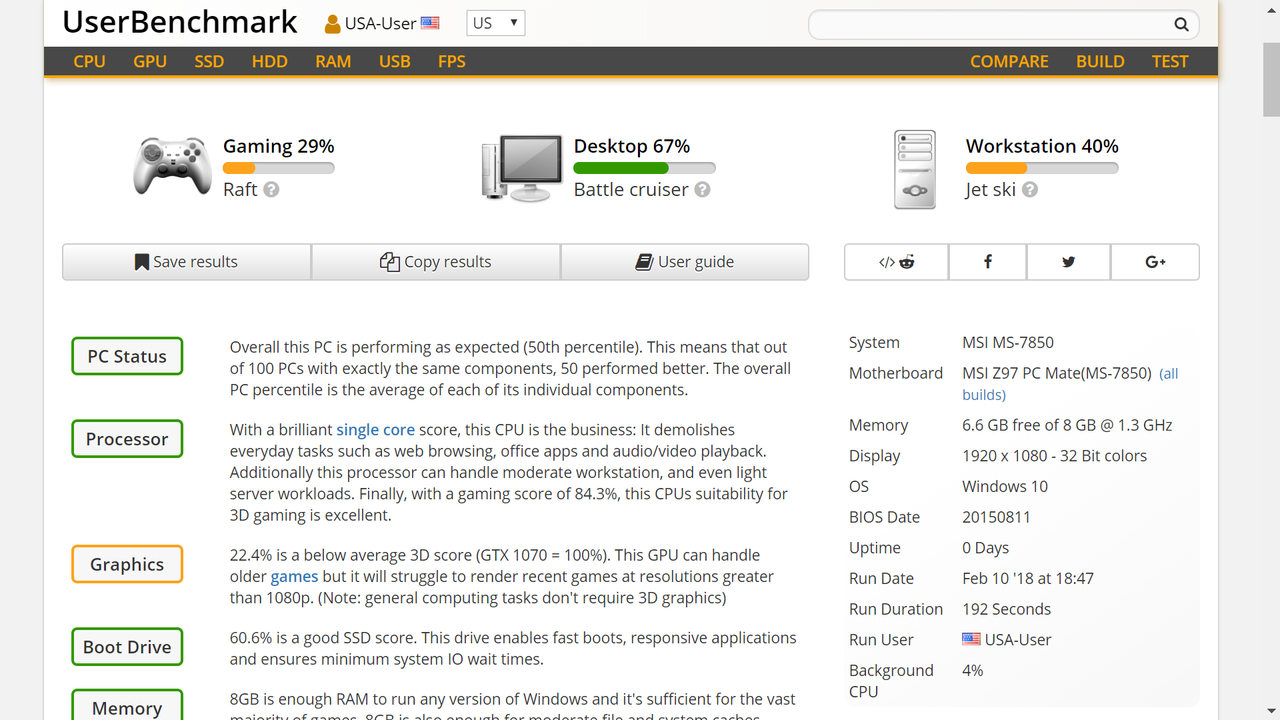
Task: Share results via embed/Reddit button
Action: tap(896, 262)
